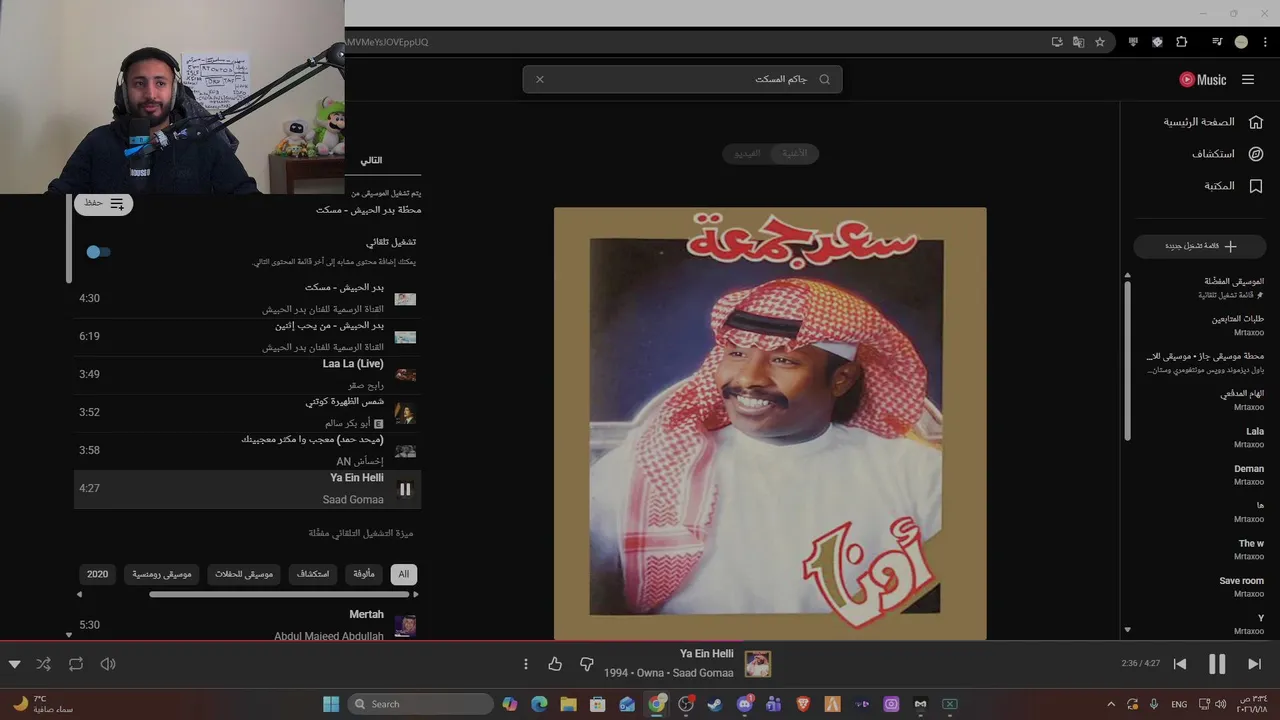Click the filter chips horizontal scrollbar
The height and width of the screenshot is (720, 1280).
(280, 594)
